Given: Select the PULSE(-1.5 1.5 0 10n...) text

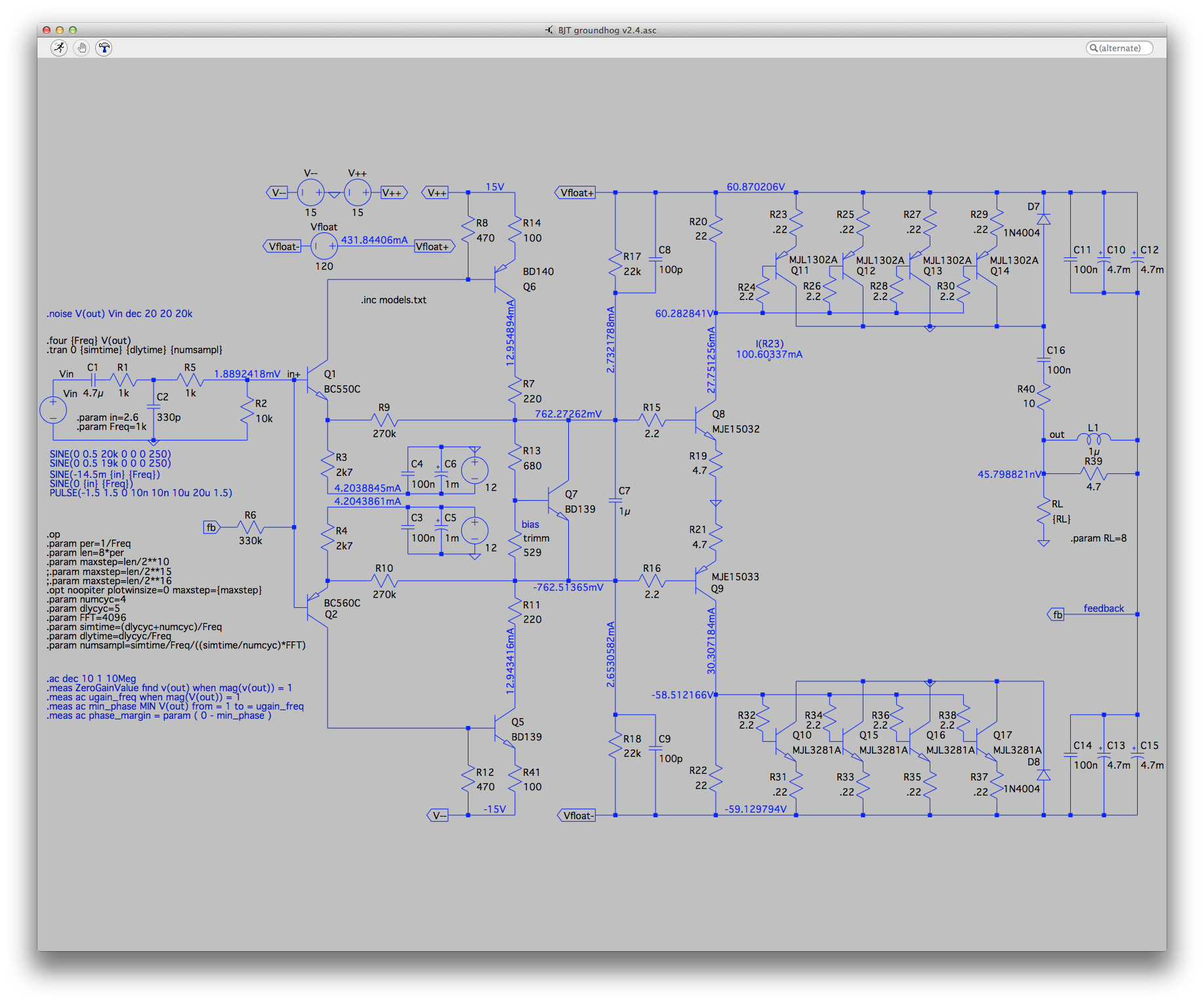Looking at the screenshot, I should pos(141,493).
